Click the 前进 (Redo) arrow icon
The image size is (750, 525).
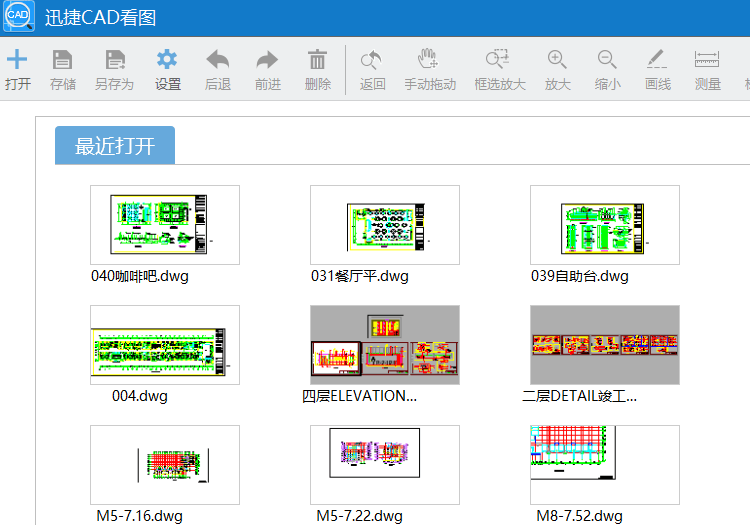(x=267, y=60)
